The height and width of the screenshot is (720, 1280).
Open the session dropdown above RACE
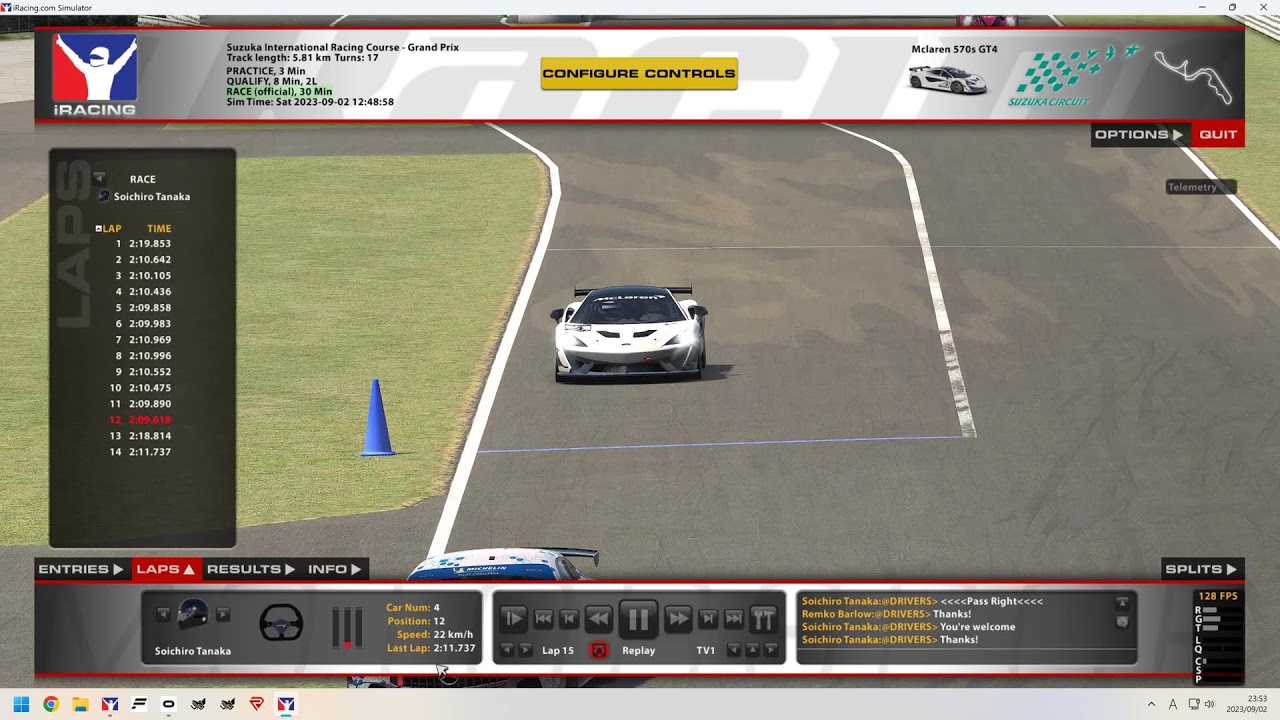(x=99, y=178)
